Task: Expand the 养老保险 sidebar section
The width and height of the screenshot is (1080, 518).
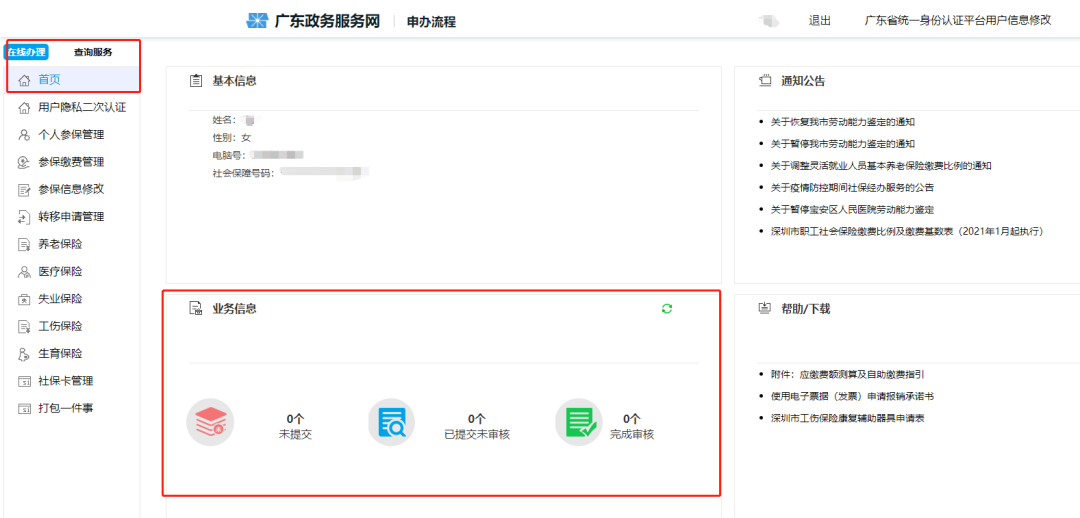Action: click(x=60, y=244)
